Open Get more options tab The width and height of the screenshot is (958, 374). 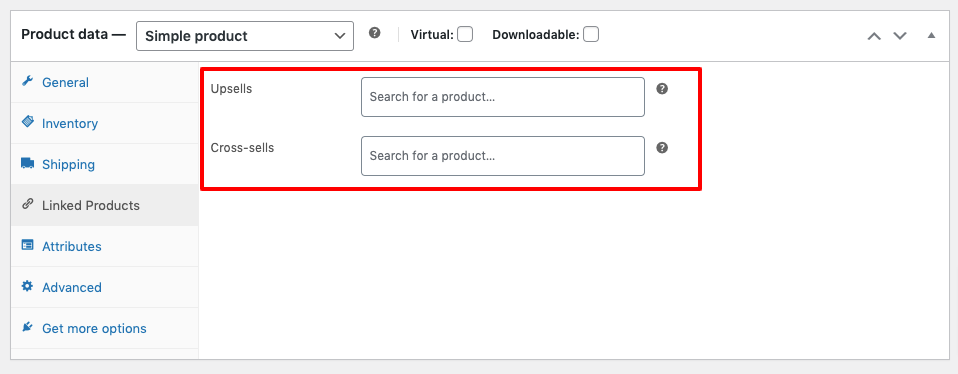click(104, 328)
